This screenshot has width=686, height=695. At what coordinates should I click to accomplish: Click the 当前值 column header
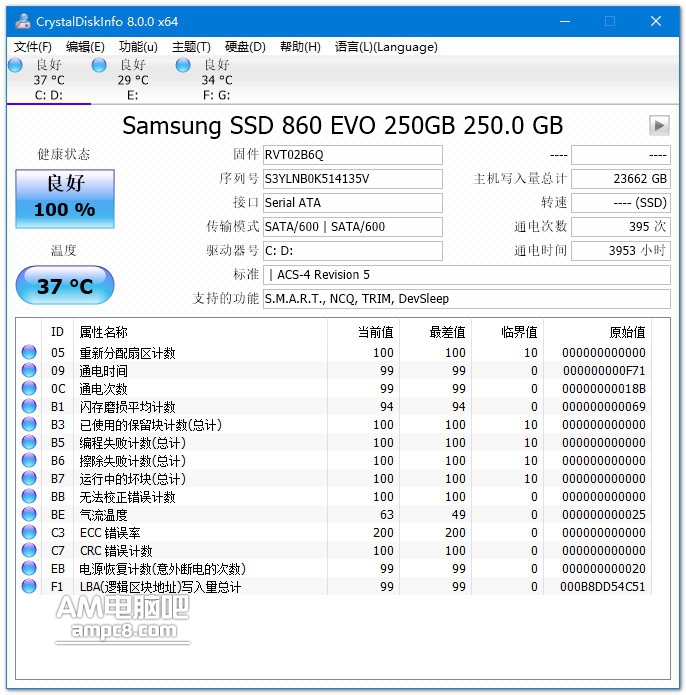click(x=363, y=332)
